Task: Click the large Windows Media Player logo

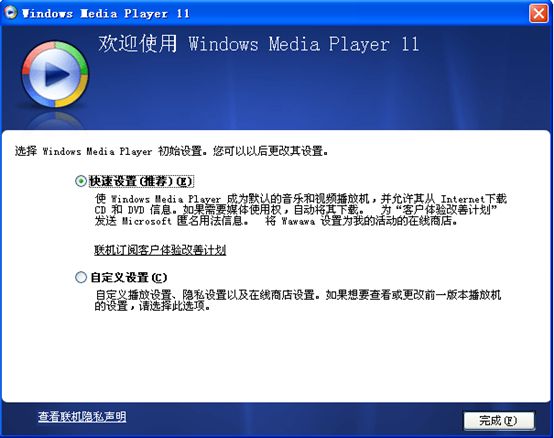Action: tap(55, 74)
